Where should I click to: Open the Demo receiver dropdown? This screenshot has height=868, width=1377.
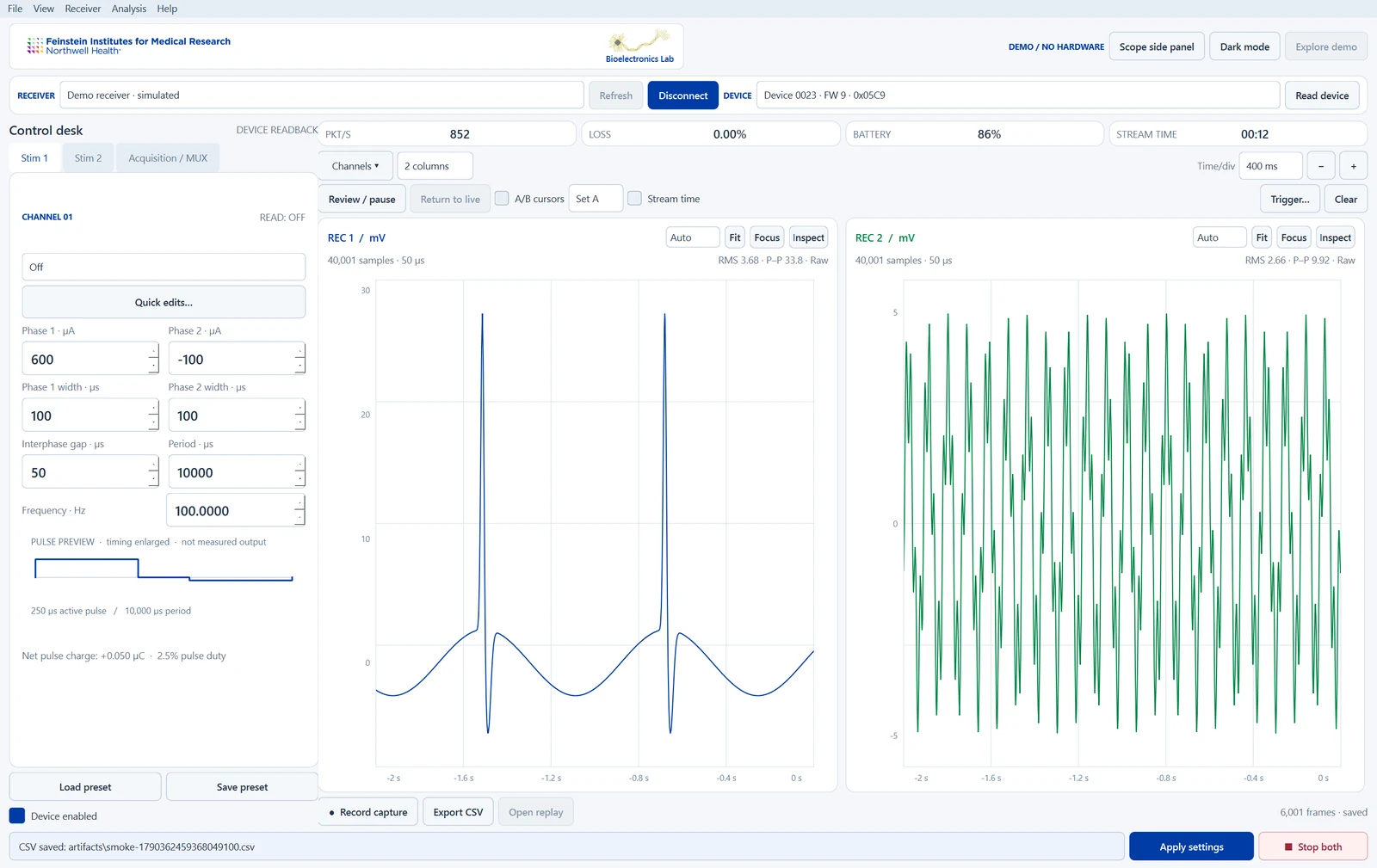322,95
